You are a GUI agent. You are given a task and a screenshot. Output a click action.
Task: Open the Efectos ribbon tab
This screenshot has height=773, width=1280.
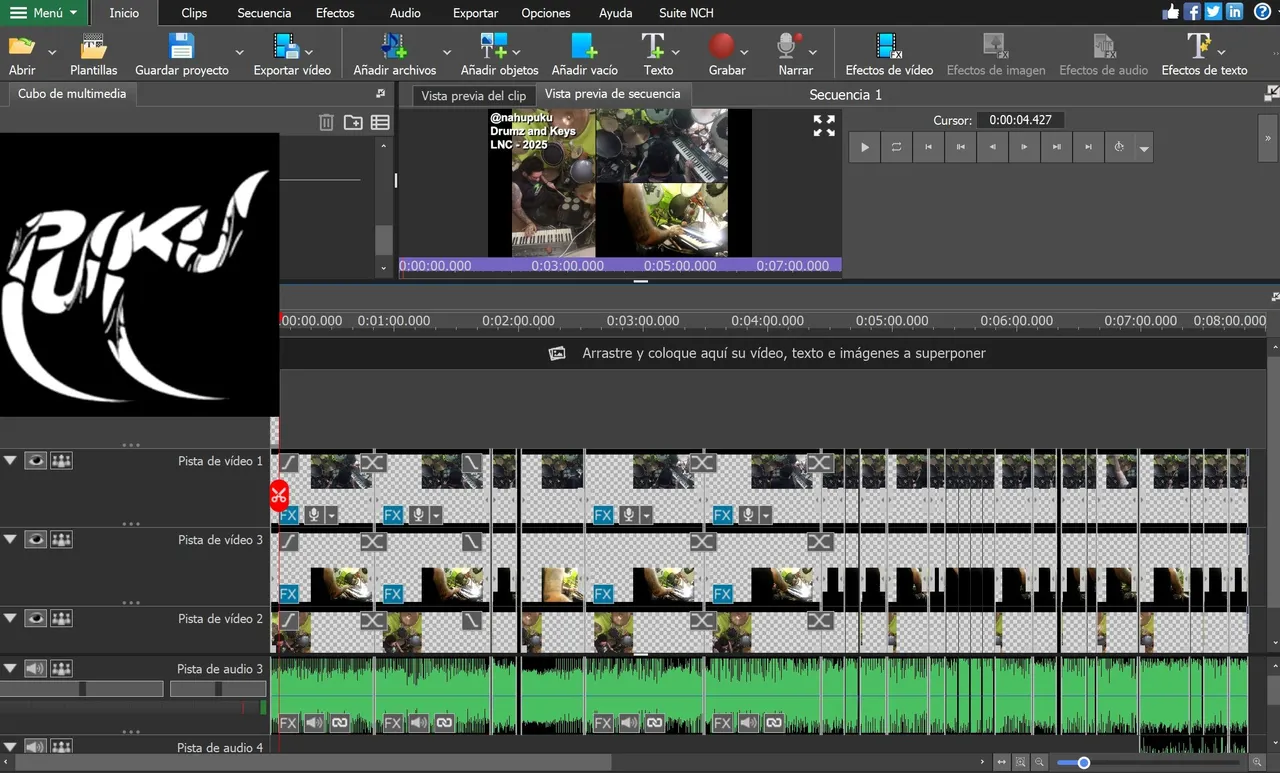[335, 13]
